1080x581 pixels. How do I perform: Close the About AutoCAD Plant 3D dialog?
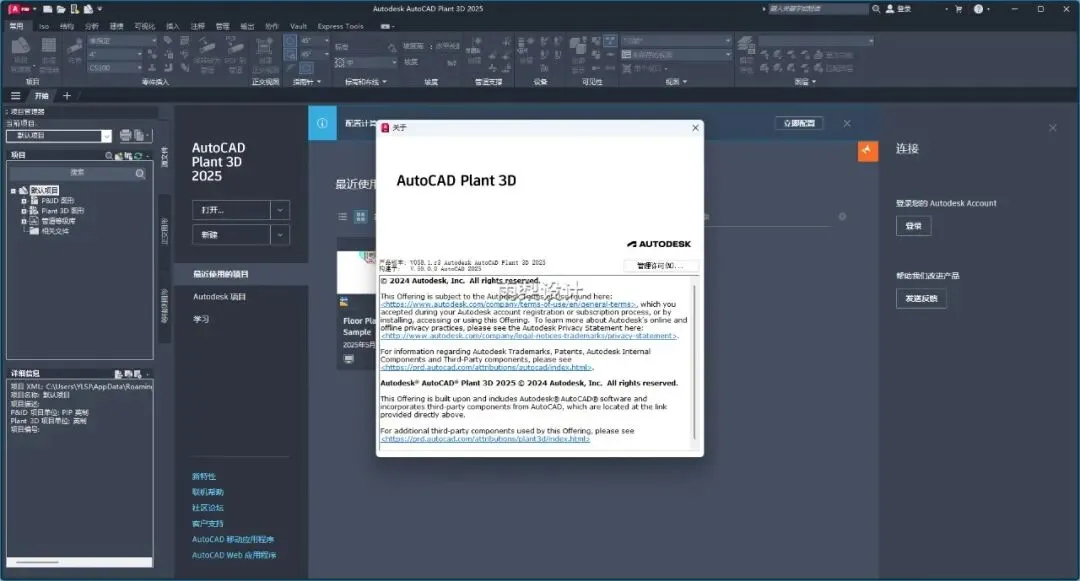[695, 127]
